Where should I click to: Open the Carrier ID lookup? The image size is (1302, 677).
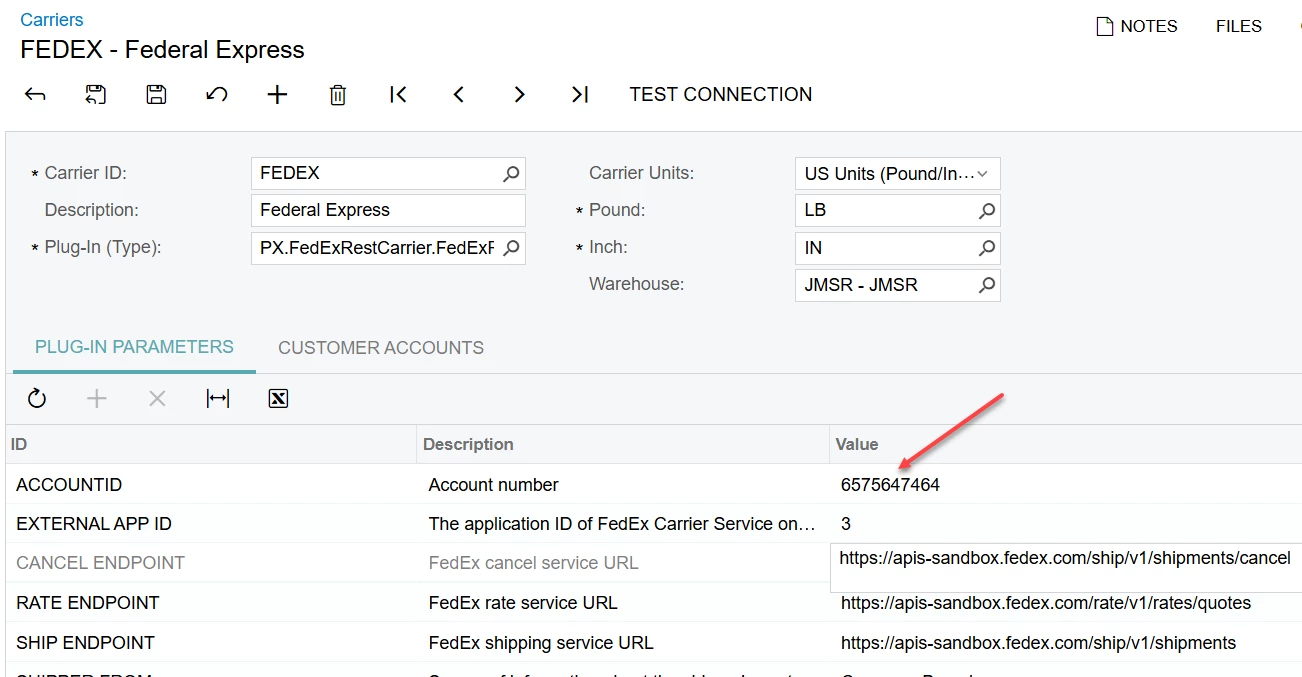(511, 174)
